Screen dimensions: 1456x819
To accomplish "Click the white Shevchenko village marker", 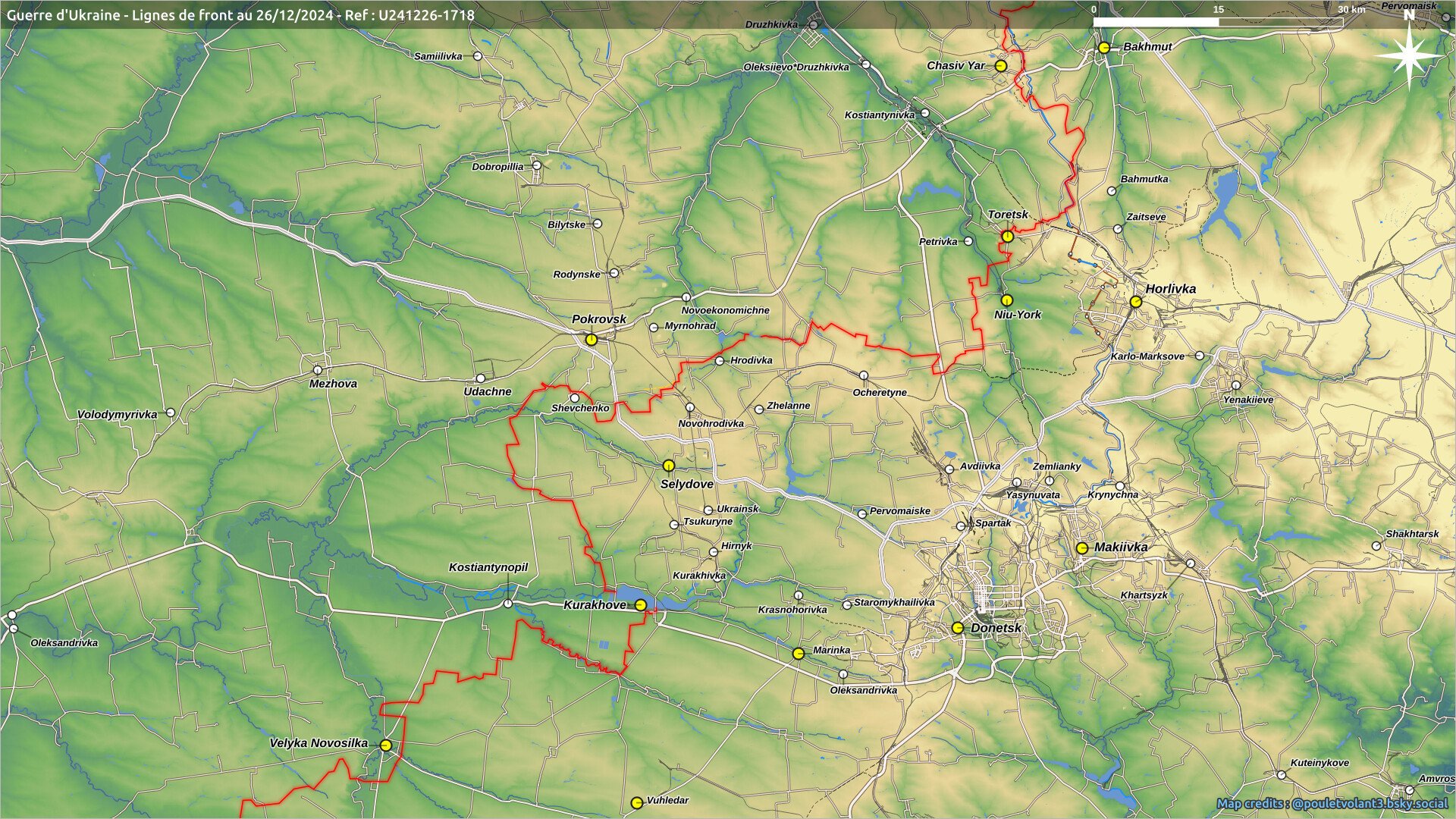I will (575, 398).
